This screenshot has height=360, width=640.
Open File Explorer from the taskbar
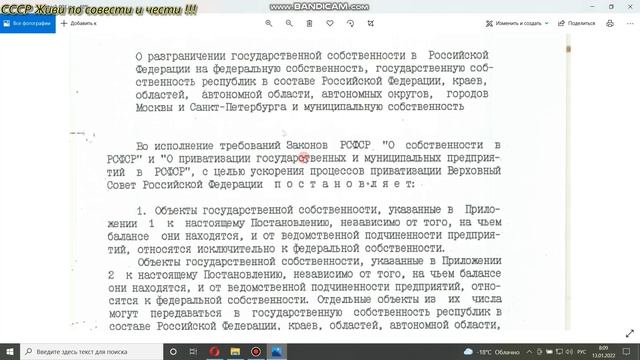click(235, 351)
